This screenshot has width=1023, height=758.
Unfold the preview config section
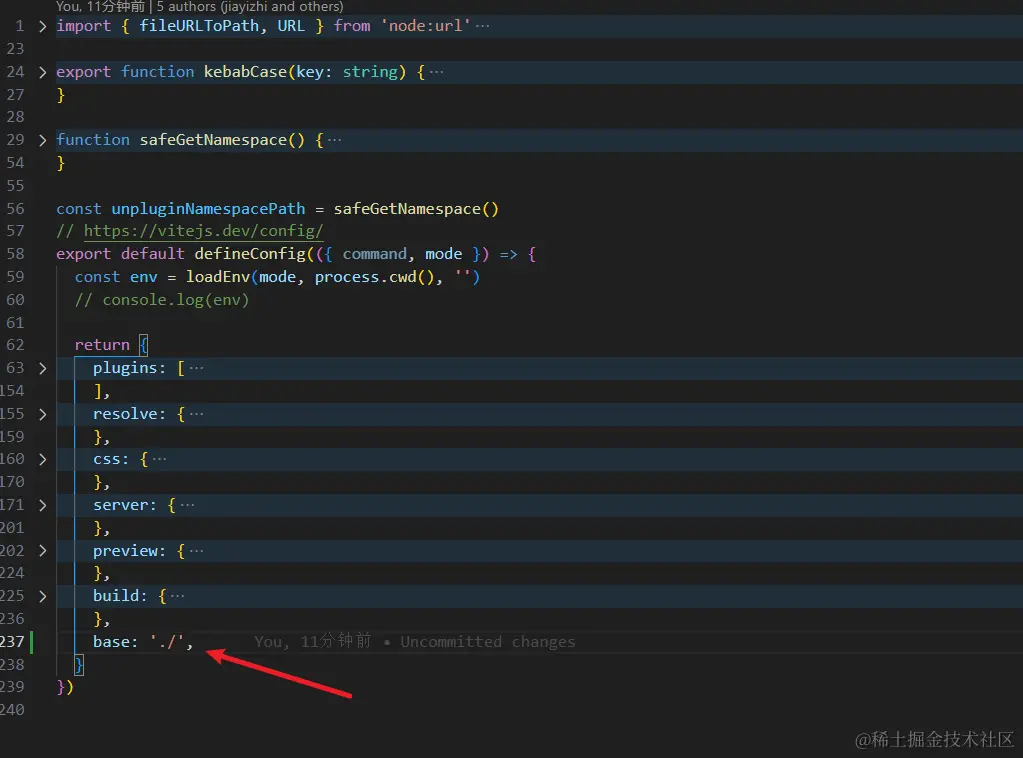42,551
